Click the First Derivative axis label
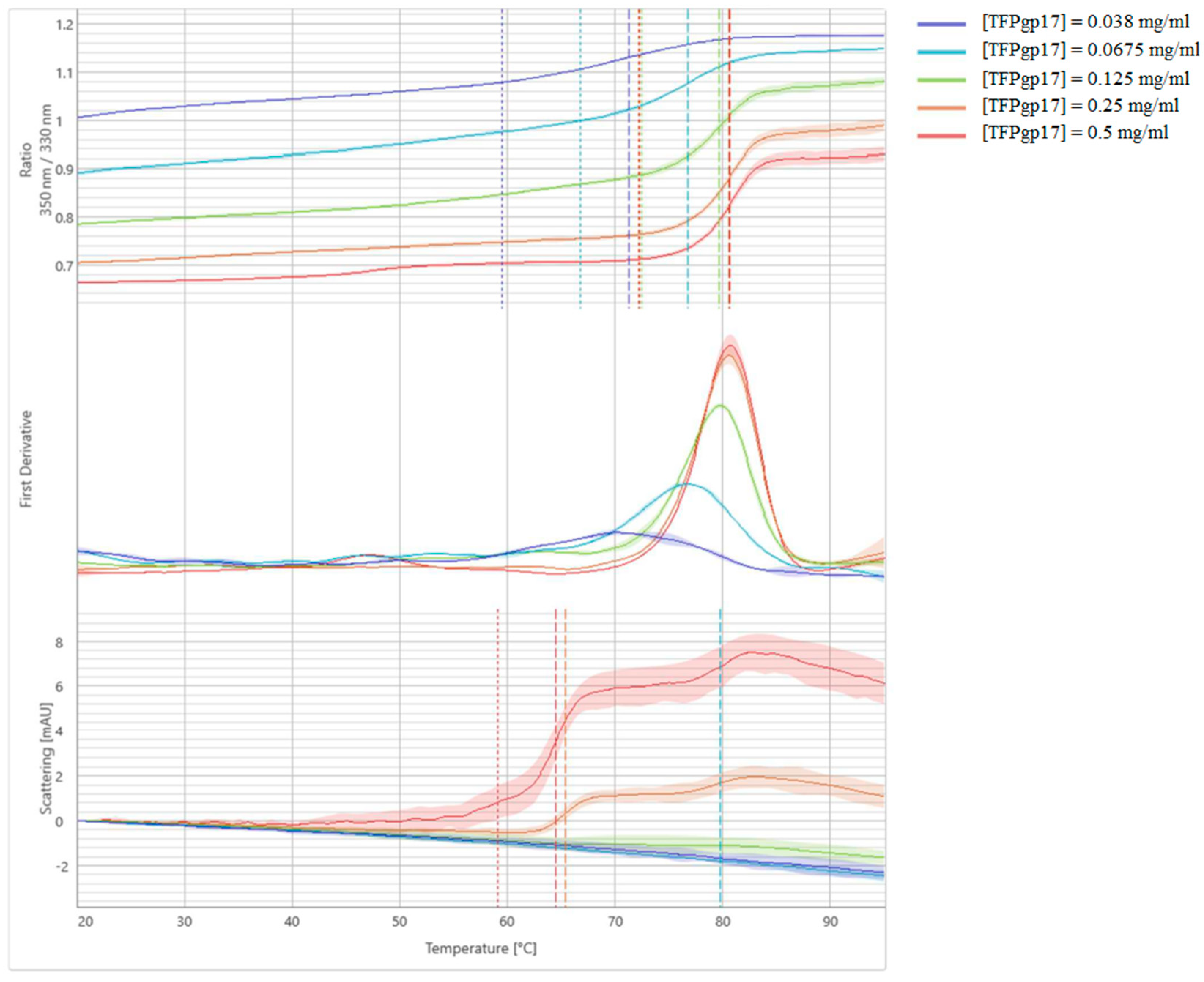This screenshot has width=1204, height=982. click(x=26, y=459)
